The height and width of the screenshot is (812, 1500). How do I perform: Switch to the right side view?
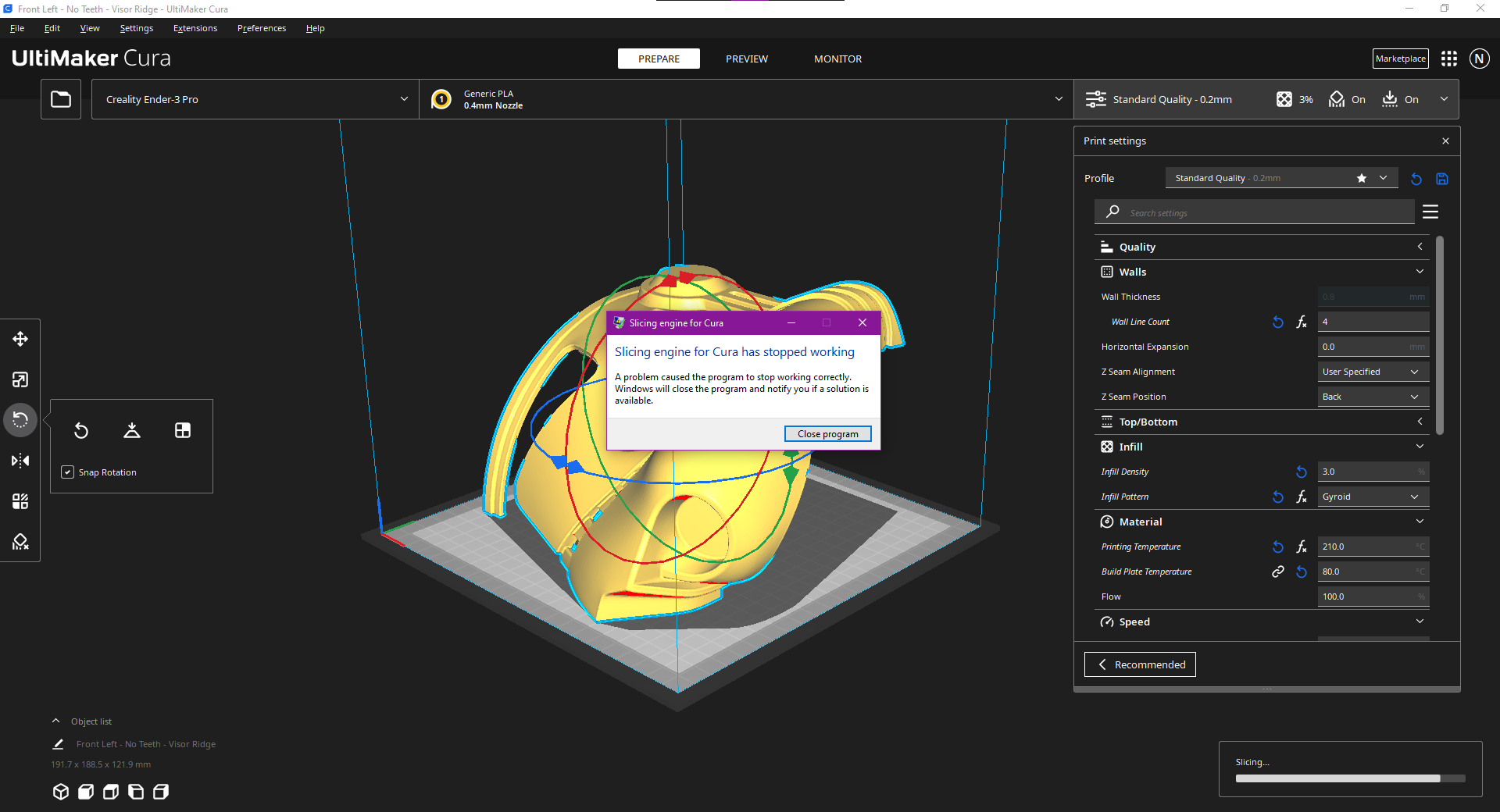click(x=161, y=792)
